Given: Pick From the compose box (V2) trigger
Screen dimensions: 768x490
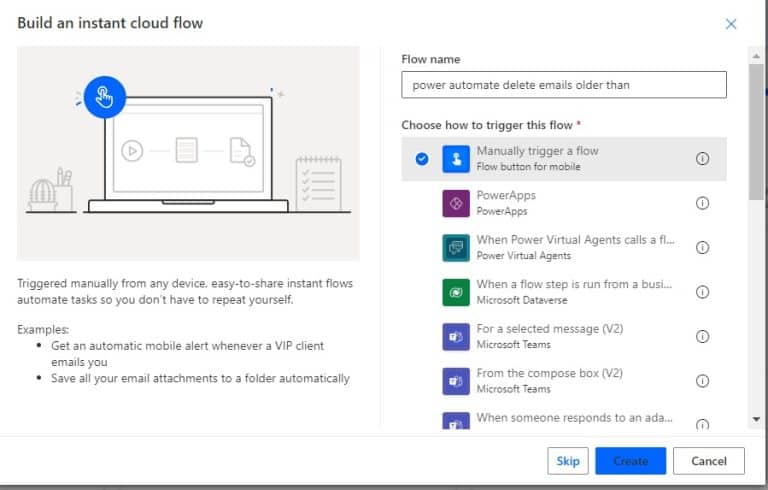Looking at the screenshot, I should (564, 381).
